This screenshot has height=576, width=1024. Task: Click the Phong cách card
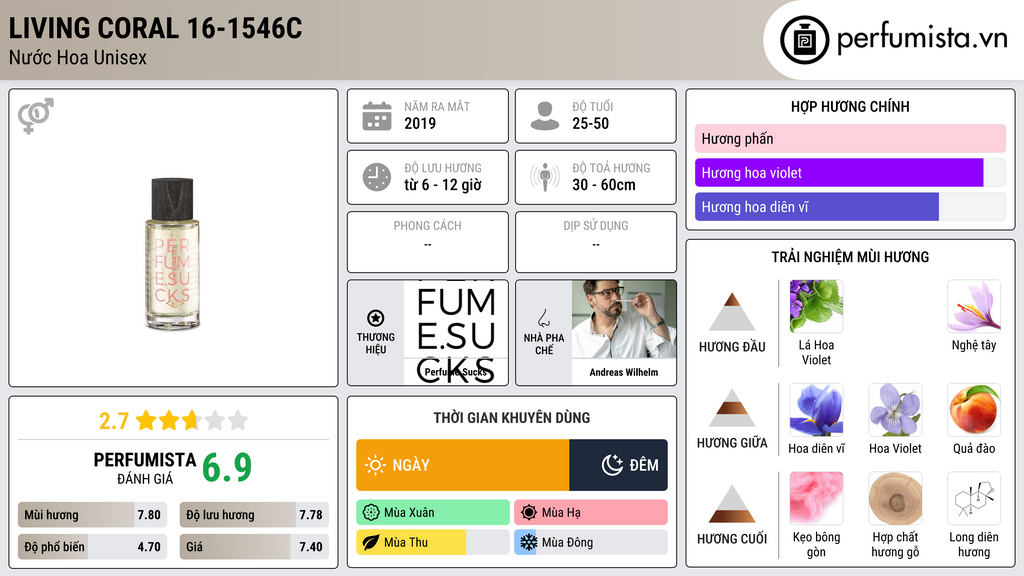point(428,242)
